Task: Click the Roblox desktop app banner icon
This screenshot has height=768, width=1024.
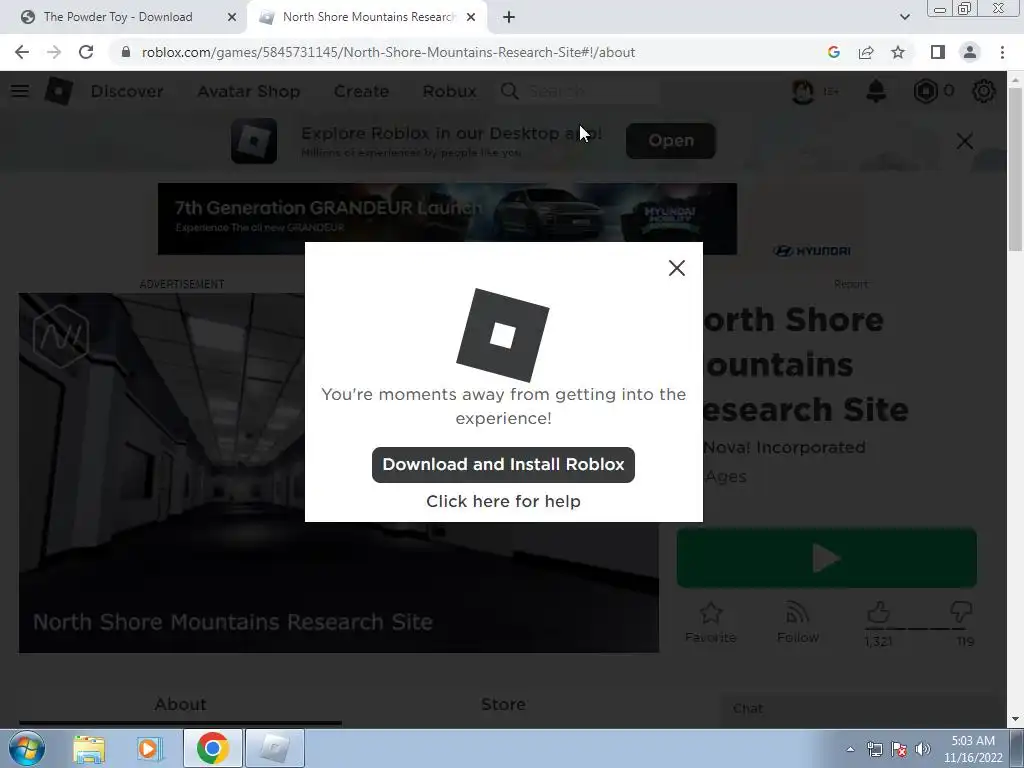Action: coord(254,140)
